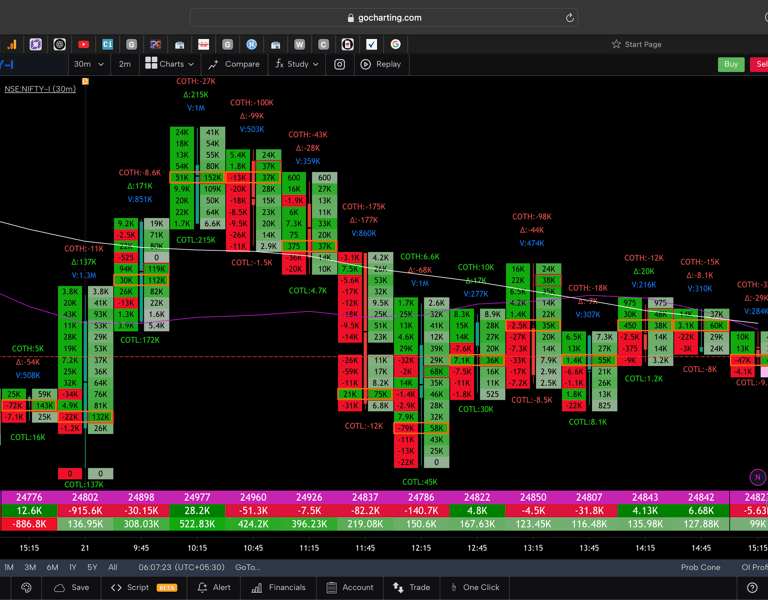Click the V:851K volume label

click(x=140, y=199)
